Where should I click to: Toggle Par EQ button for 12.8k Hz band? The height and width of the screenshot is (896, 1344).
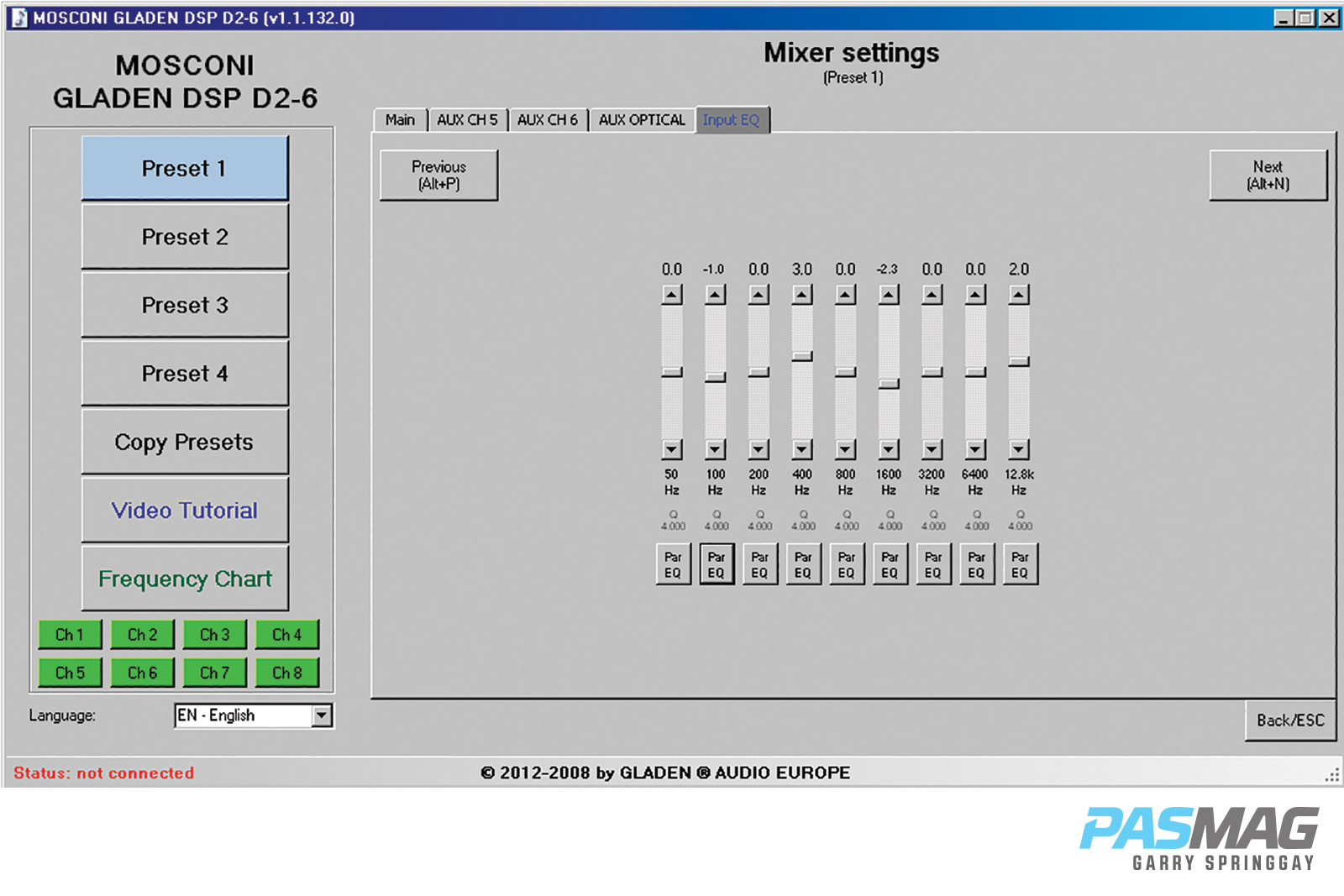click(x=1021, y=564)
